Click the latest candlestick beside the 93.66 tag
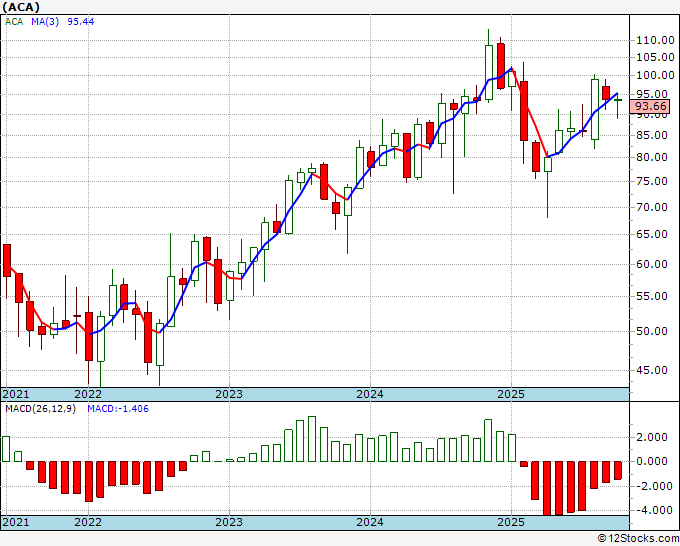680x546 pixels. click(x=618, y=100)
